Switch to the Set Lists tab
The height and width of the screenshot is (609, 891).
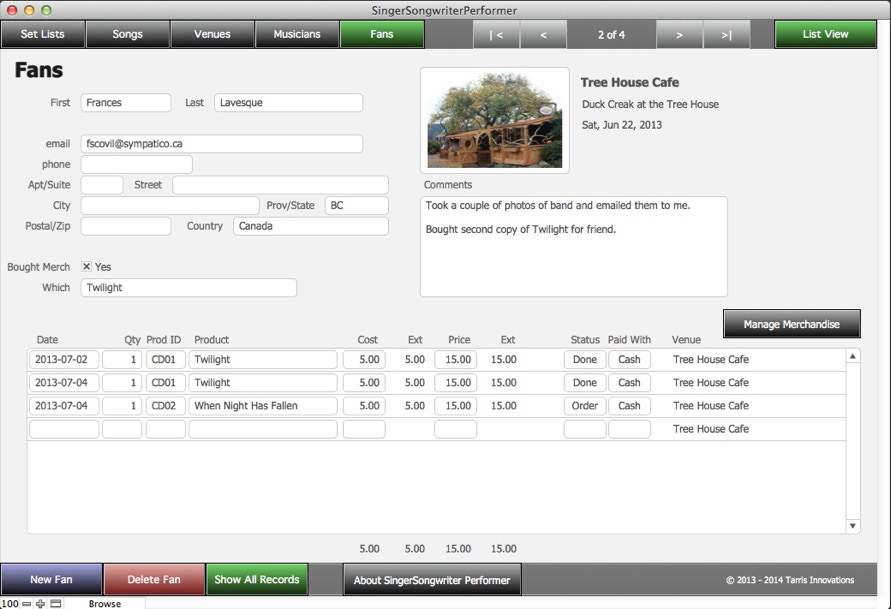[x=42, y=34]
